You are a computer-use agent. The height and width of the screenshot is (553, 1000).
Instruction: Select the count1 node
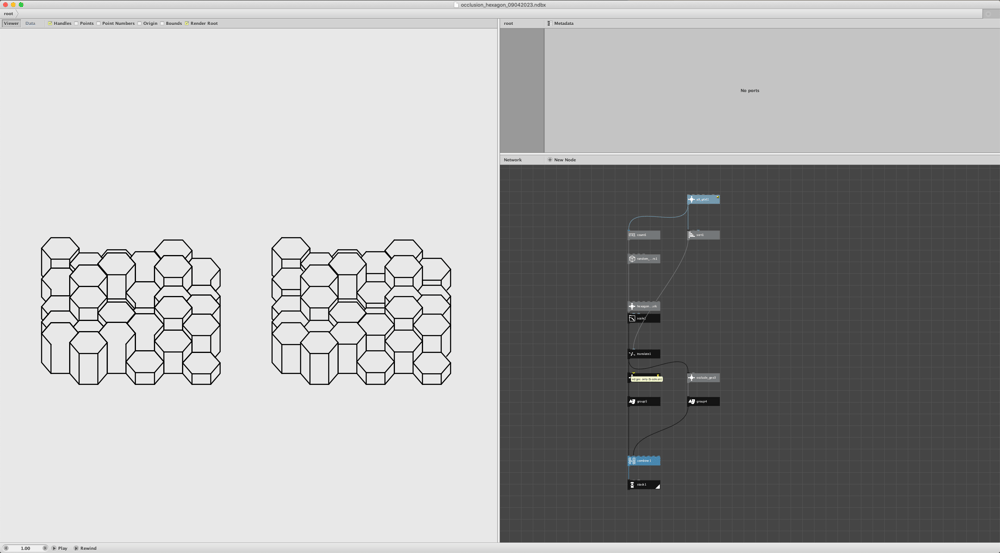point(643,235)
